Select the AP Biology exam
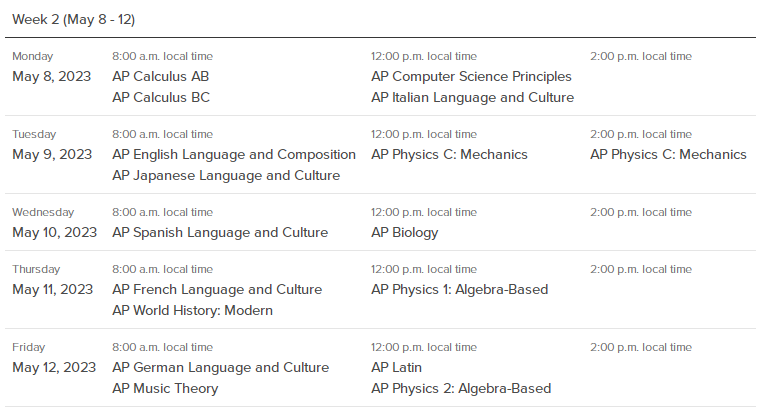This screenshot has height=413, width=758. coord(405,232)
